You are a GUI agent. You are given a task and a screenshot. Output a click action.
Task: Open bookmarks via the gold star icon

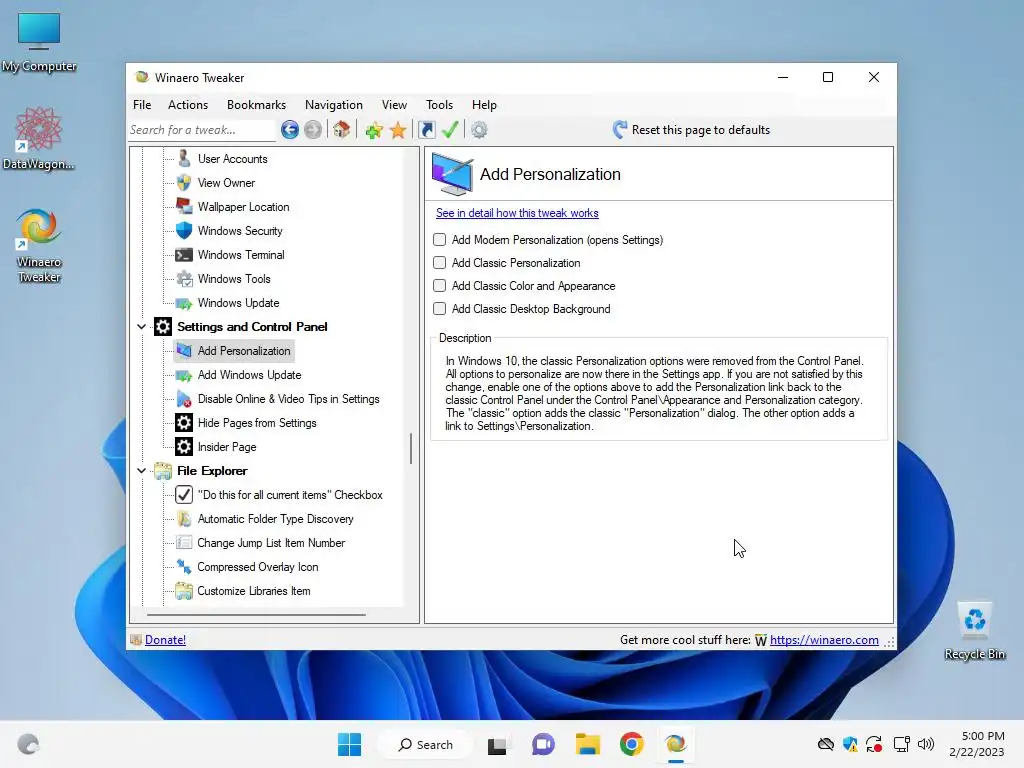(x=398, y=130)
